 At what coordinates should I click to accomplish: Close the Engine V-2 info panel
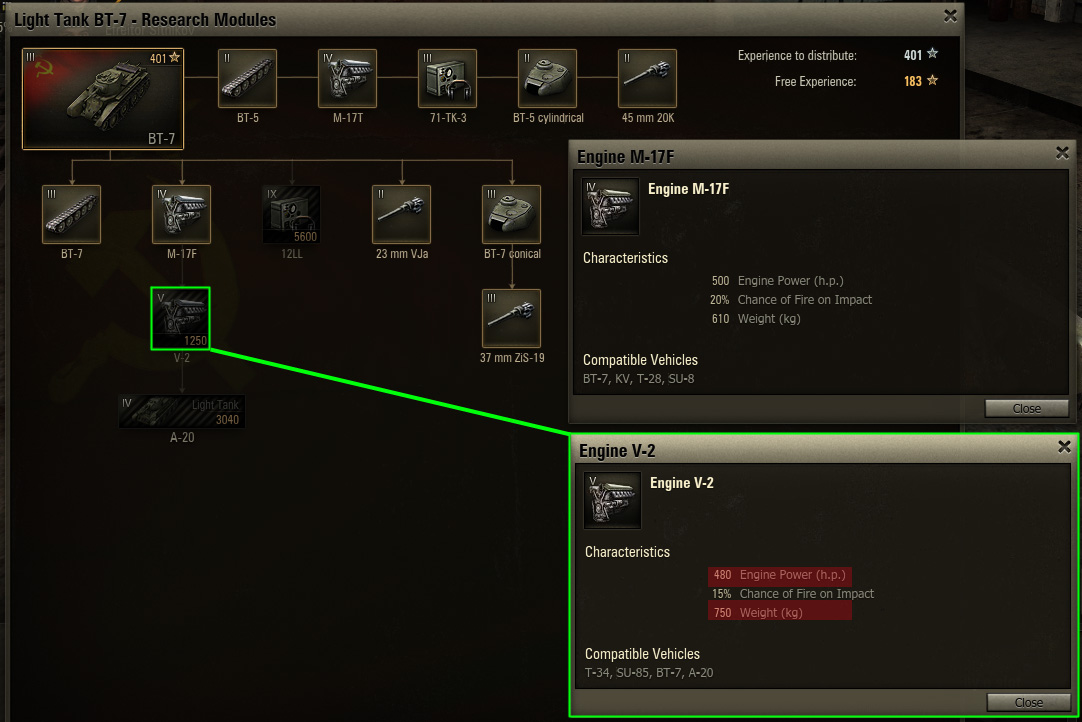1028,702
